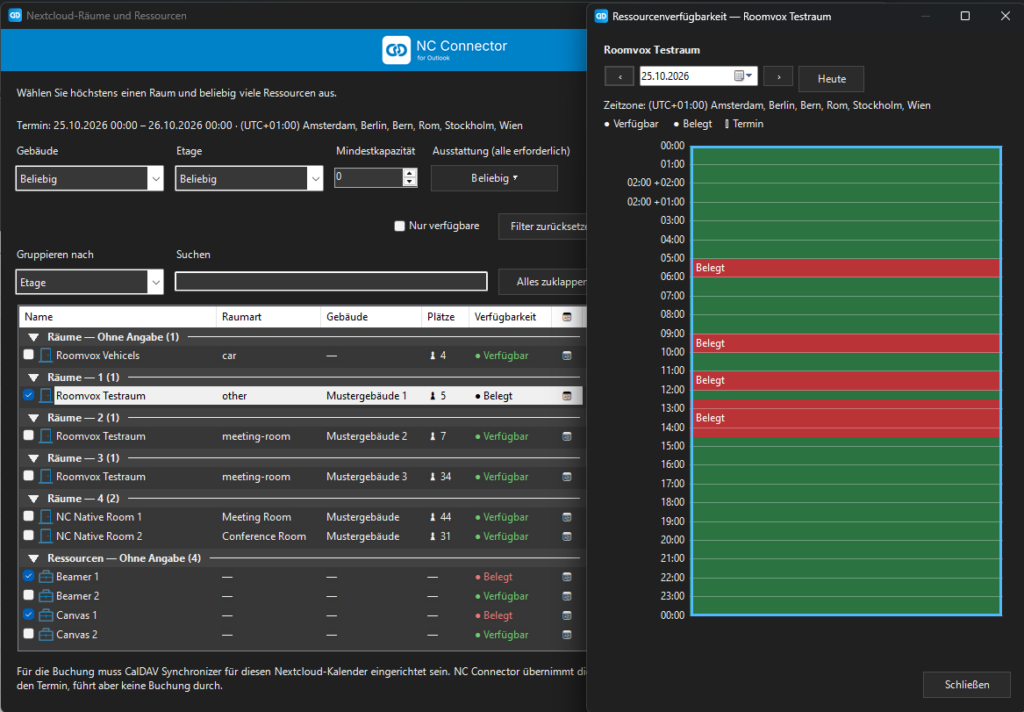Click the calendar icon column header

(x=567, y=317)
